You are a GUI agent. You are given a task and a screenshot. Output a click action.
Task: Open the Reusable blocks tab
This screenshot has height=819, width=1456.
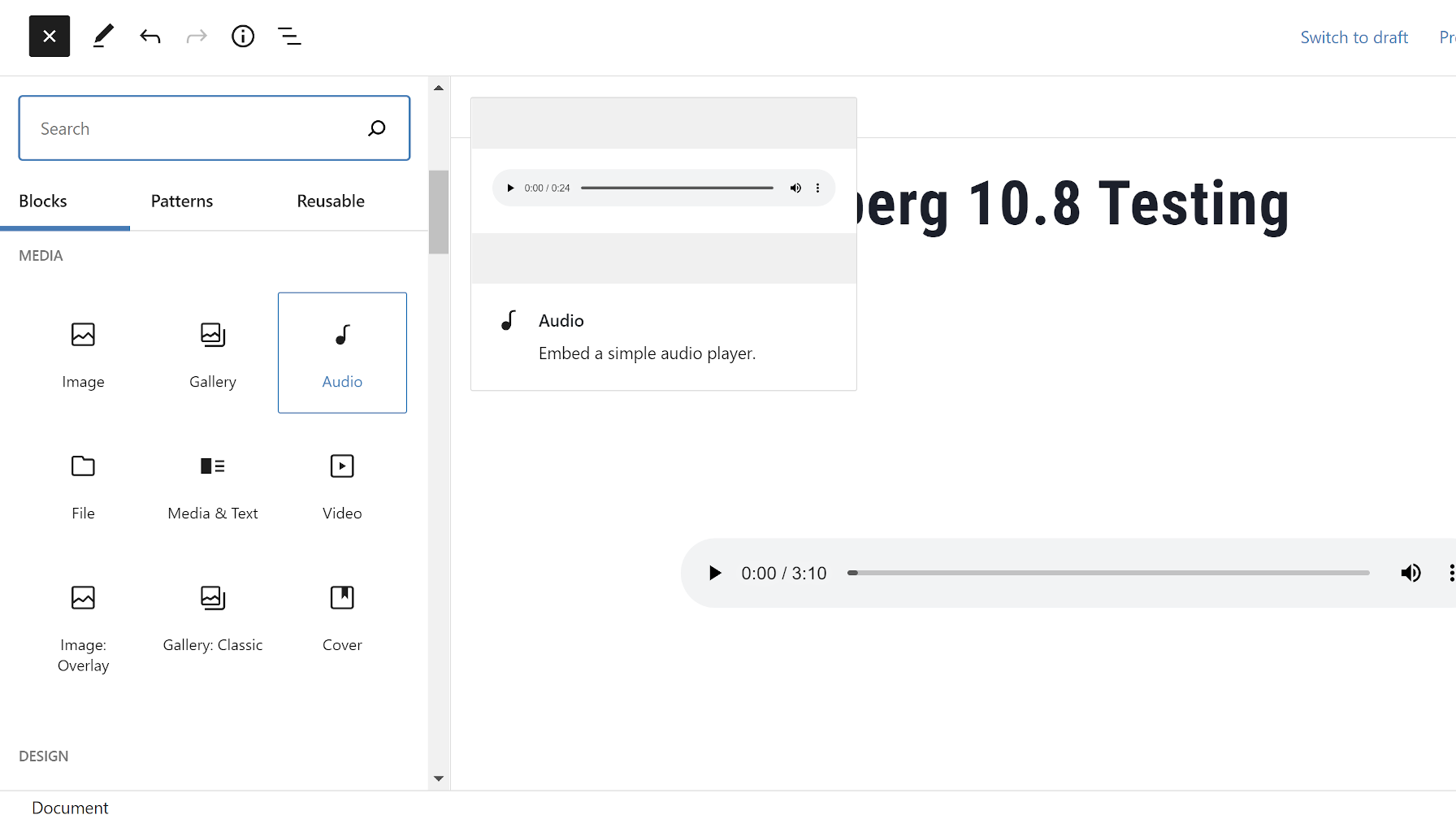tap(331, 201)
